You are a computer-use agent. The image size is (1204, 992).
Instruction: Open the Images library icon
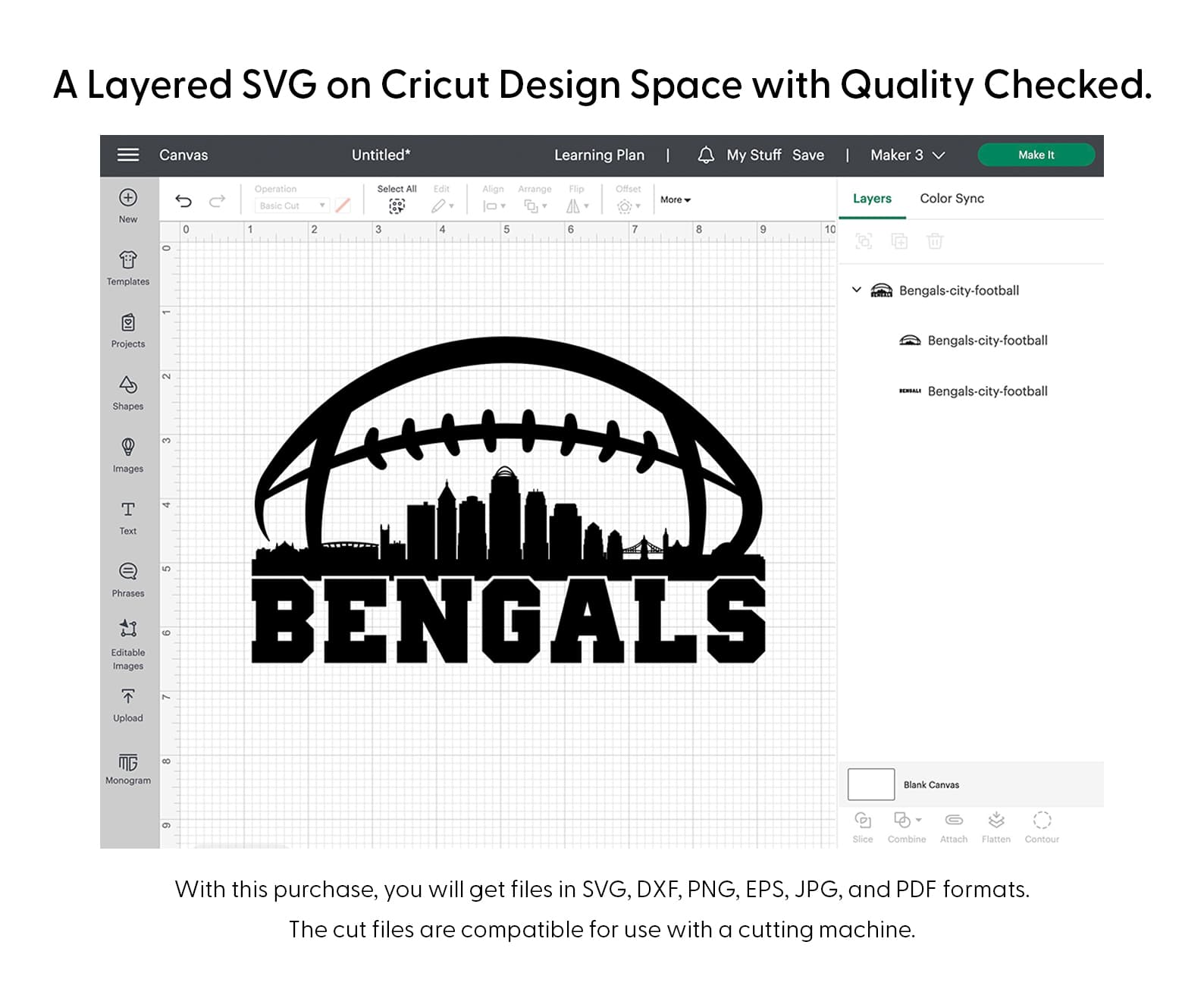(x=127, y=447)
